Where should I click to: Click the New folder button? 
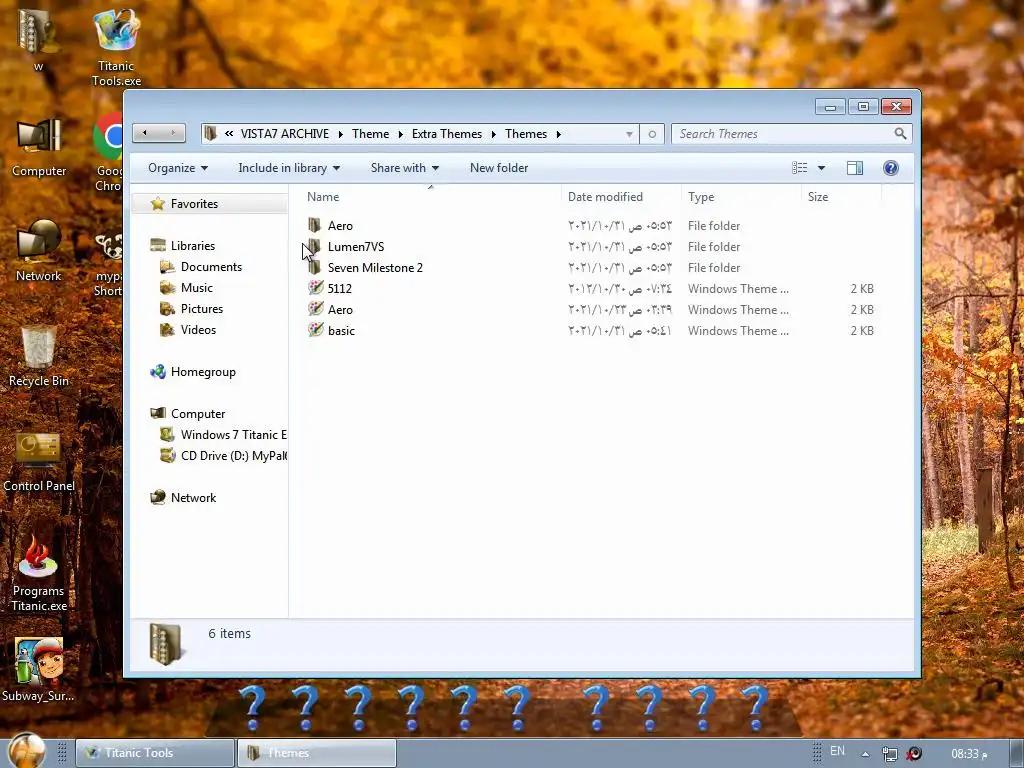(499, 168)
